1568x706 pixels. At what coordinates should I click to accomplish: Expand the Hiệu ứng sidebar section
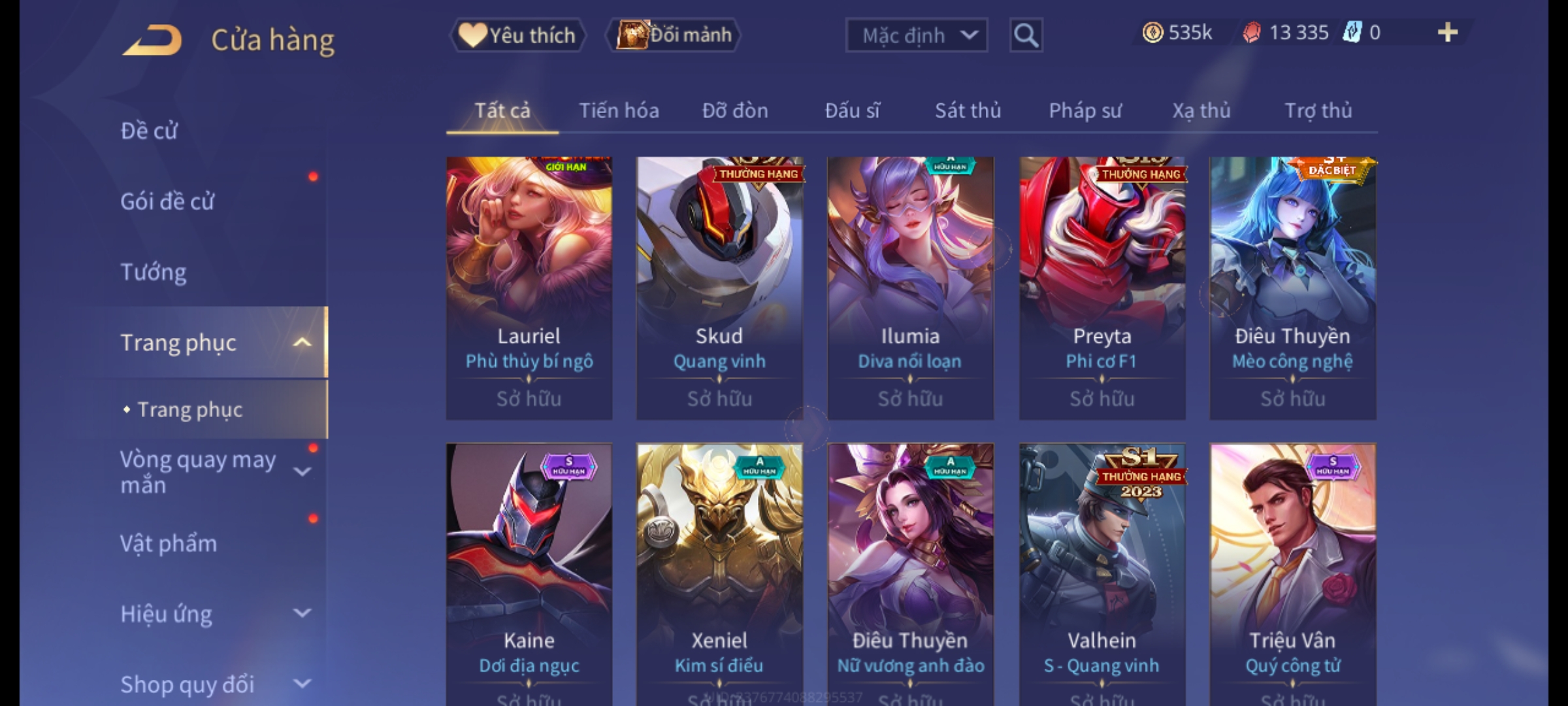pos(302,613)
